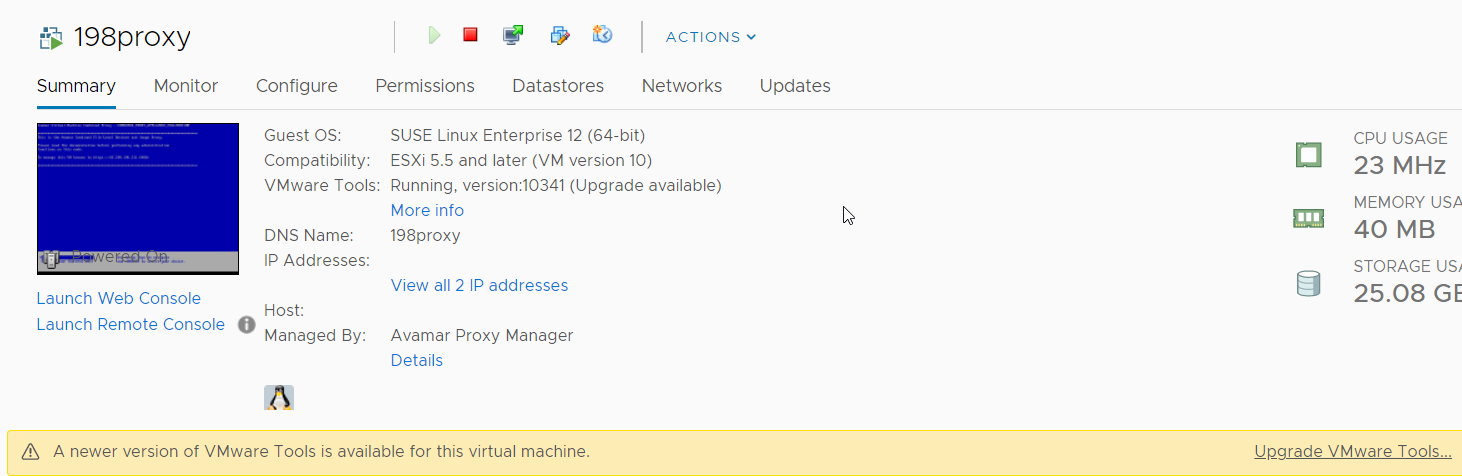1462x476 pixels.
Task: Go to the Networks tab
Action: click(682, 86)
